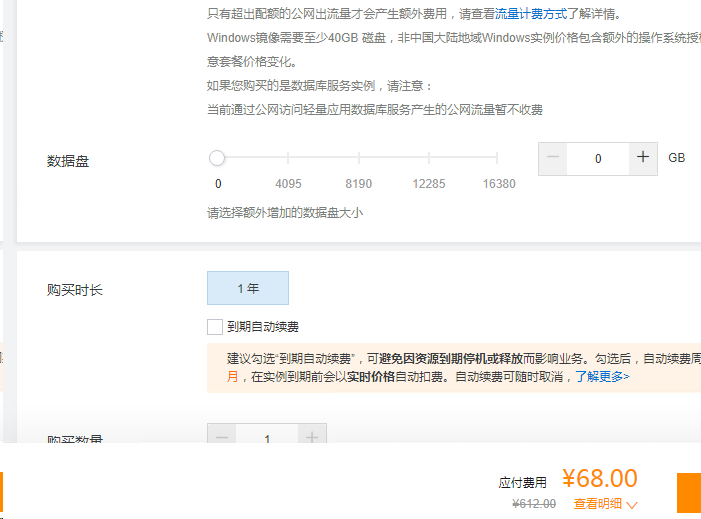Image resolution: width=701 pixels, height=519 pixels.
Task: Open the 流量计费方式 link
Action: (531, 14)
